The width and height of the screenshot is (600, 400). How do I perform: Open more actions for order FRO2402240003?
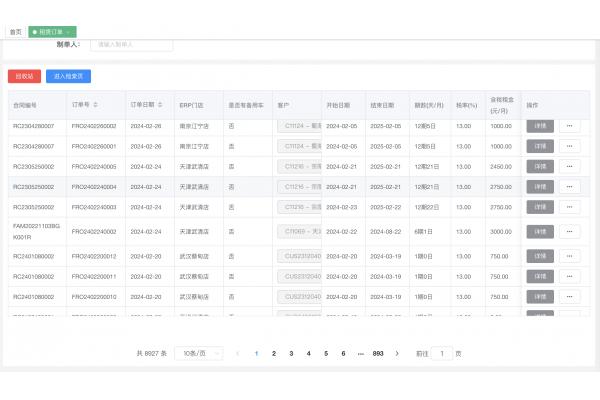(x=569, y=206)
